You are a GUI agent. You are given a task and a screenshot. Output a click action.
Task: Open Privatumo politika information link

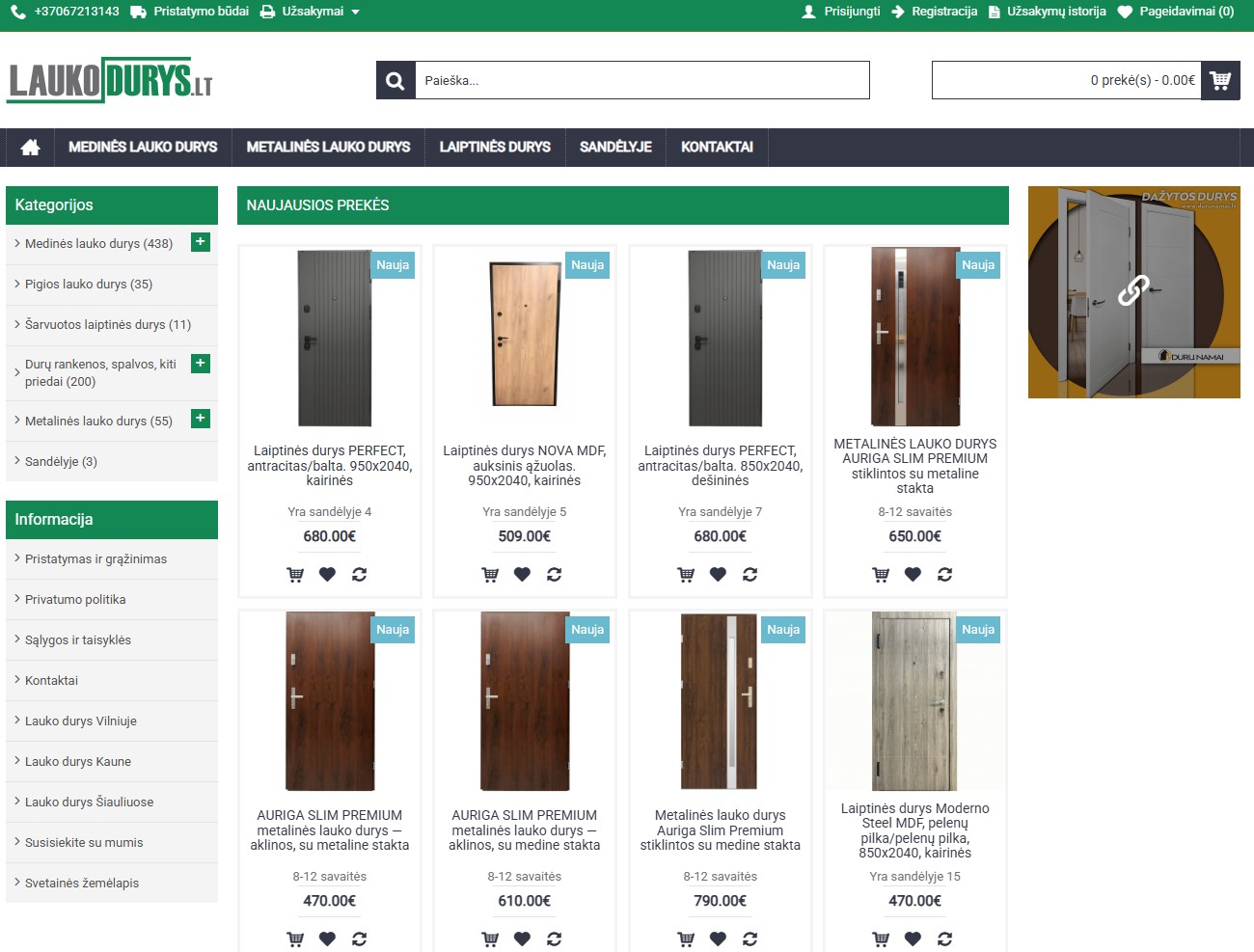tap(75, 600)
